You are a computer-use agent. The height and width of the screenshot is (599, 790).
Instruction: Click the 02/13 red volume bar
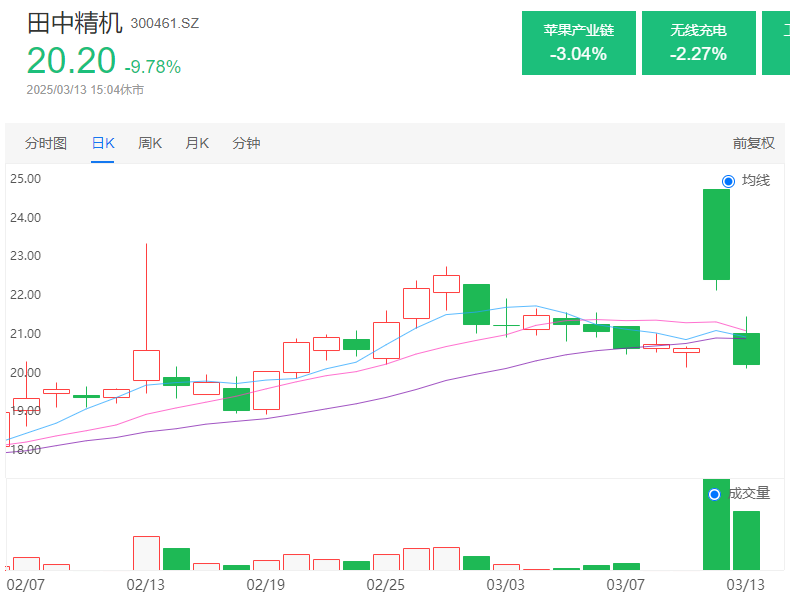pyautogui.click(x=147, y=553)
